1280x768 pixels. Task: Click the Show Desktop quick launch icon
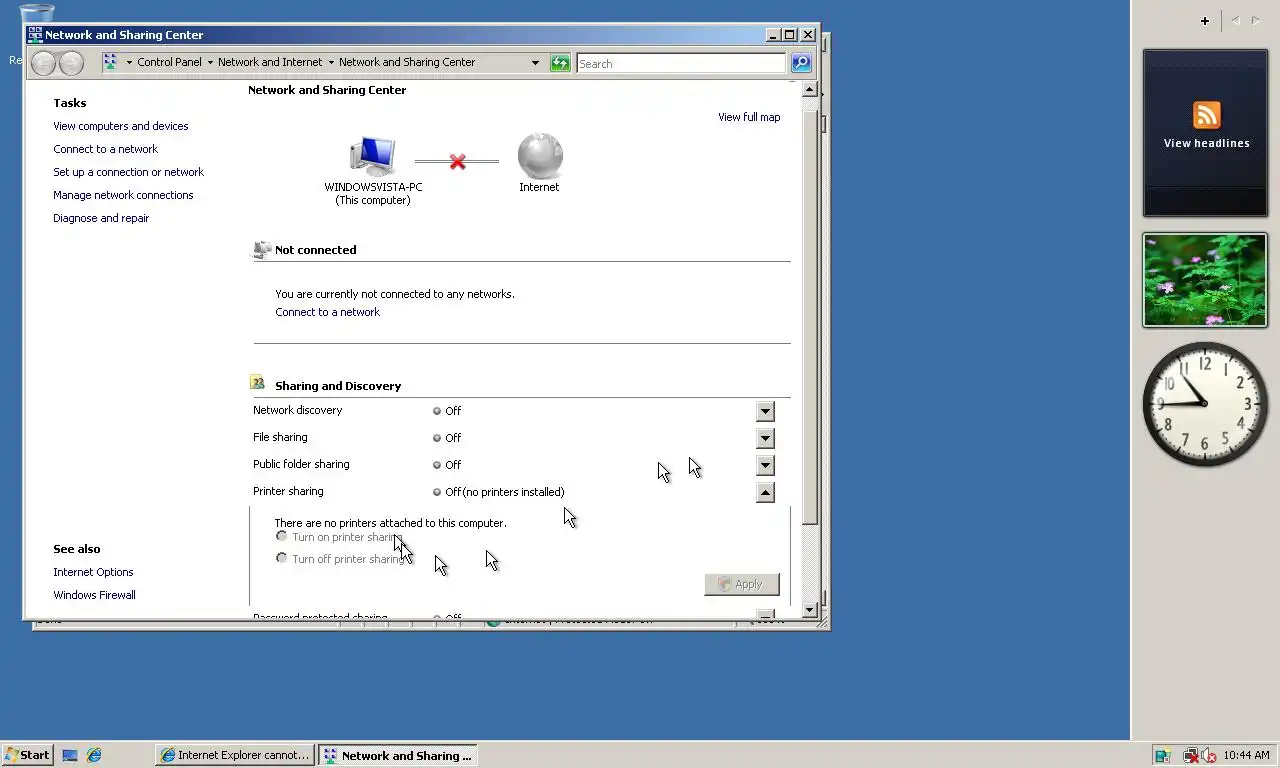click(x=70, y=755)
